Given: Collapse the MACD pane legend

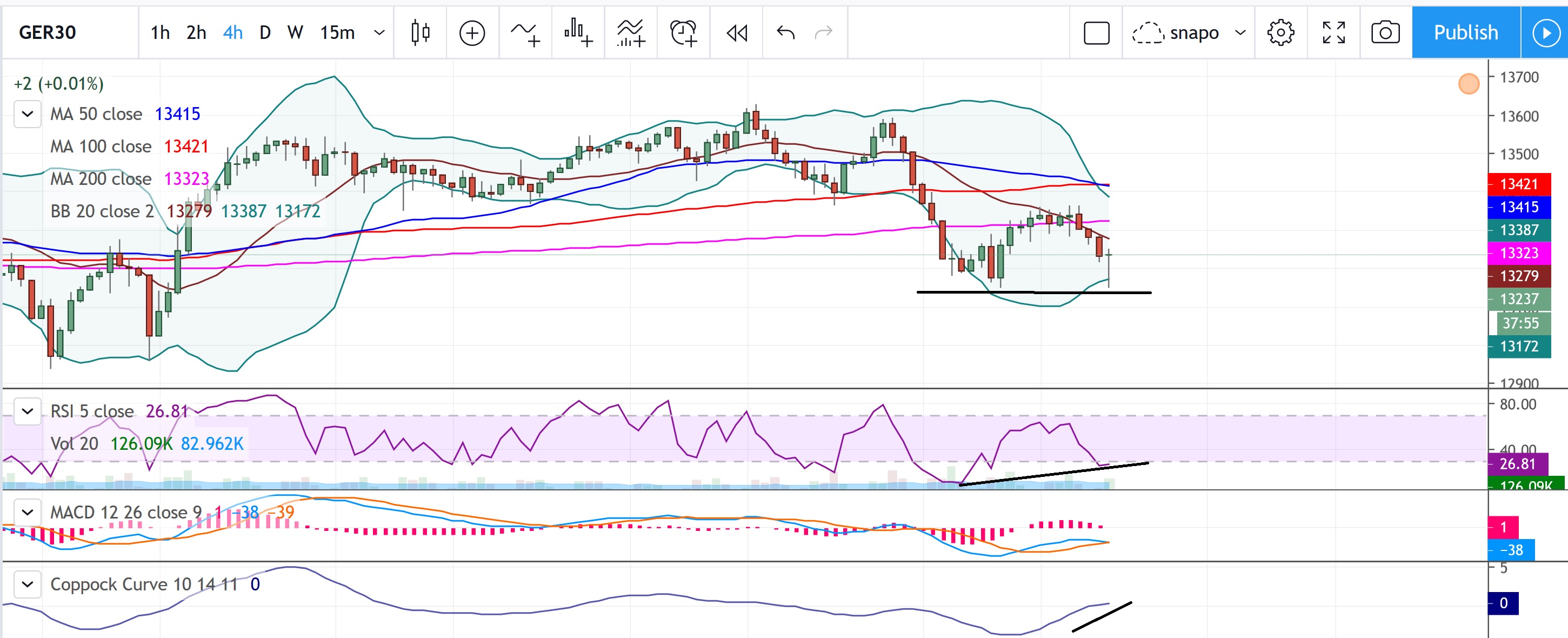Looking at the screenshot, I should 28,512.
